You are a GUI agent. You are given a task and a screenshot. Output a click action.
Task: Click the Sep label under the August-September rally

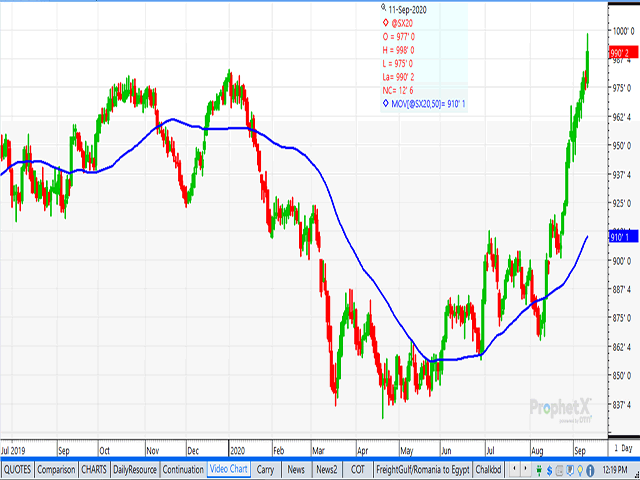[x=580, y=451]
